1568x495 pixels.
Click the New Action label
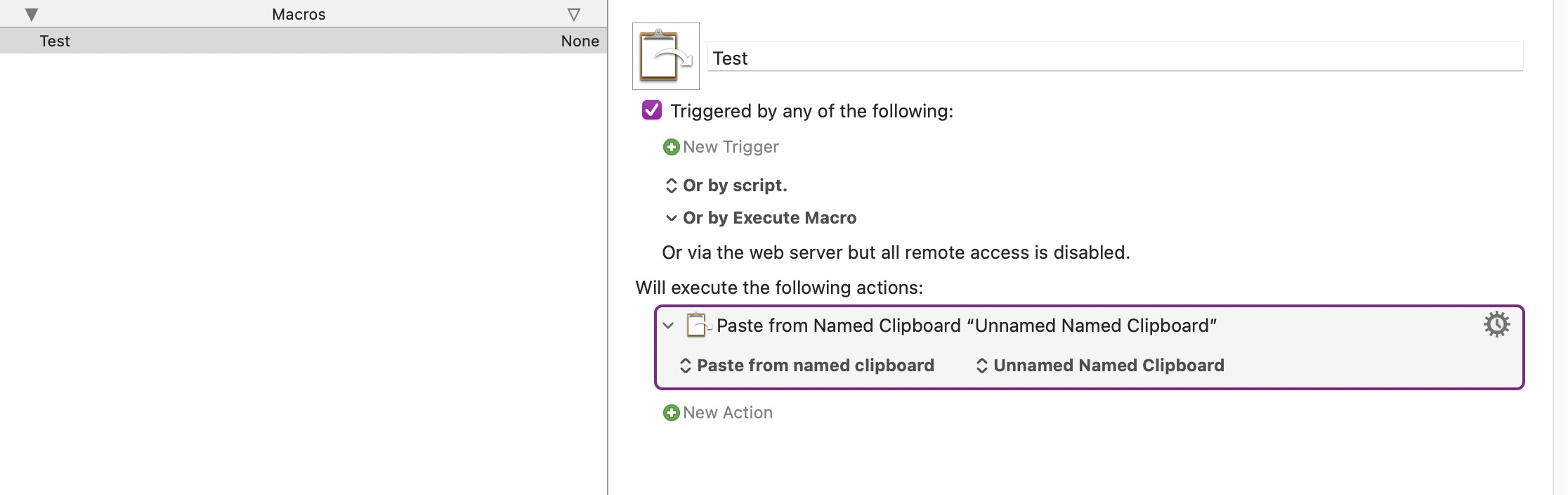click(728, 413)
